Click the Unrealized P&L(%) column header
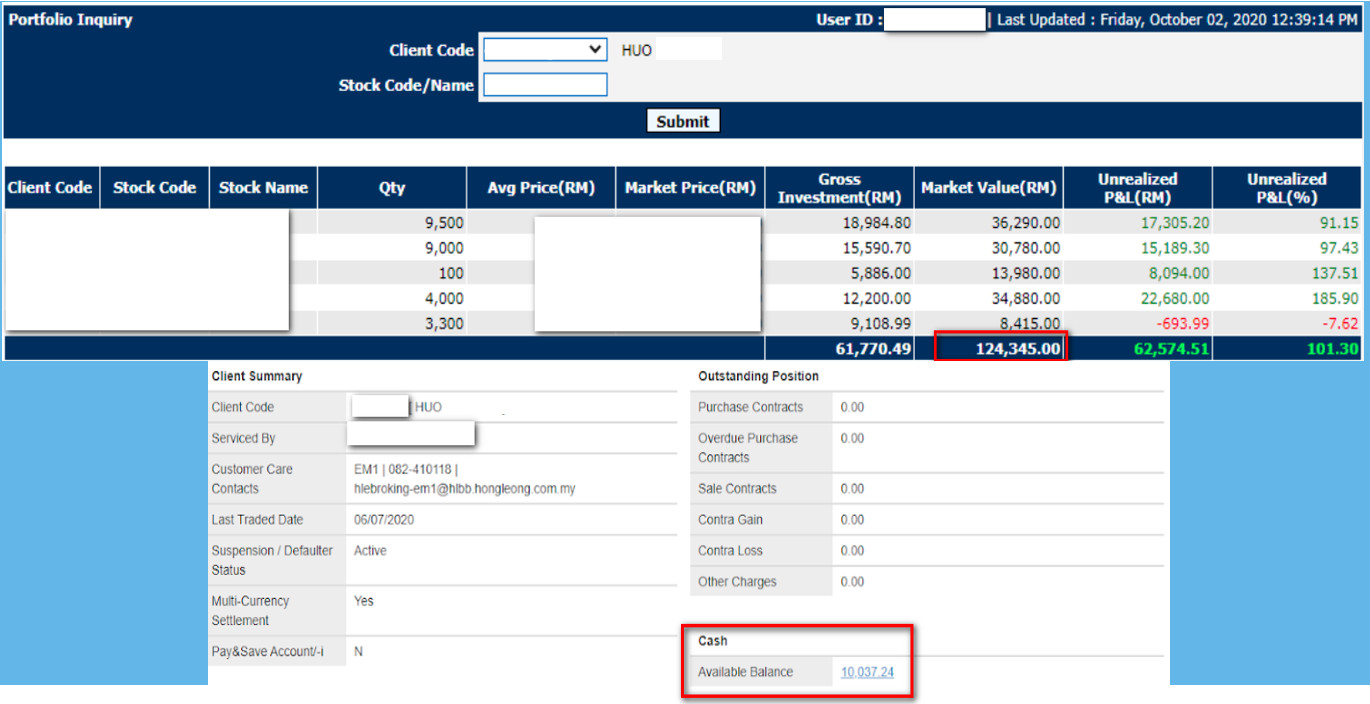 point(1287,188)
